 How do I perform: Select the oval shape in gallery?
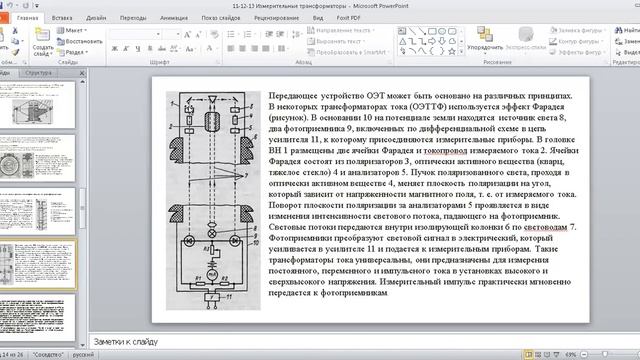[x=442, y=31]
